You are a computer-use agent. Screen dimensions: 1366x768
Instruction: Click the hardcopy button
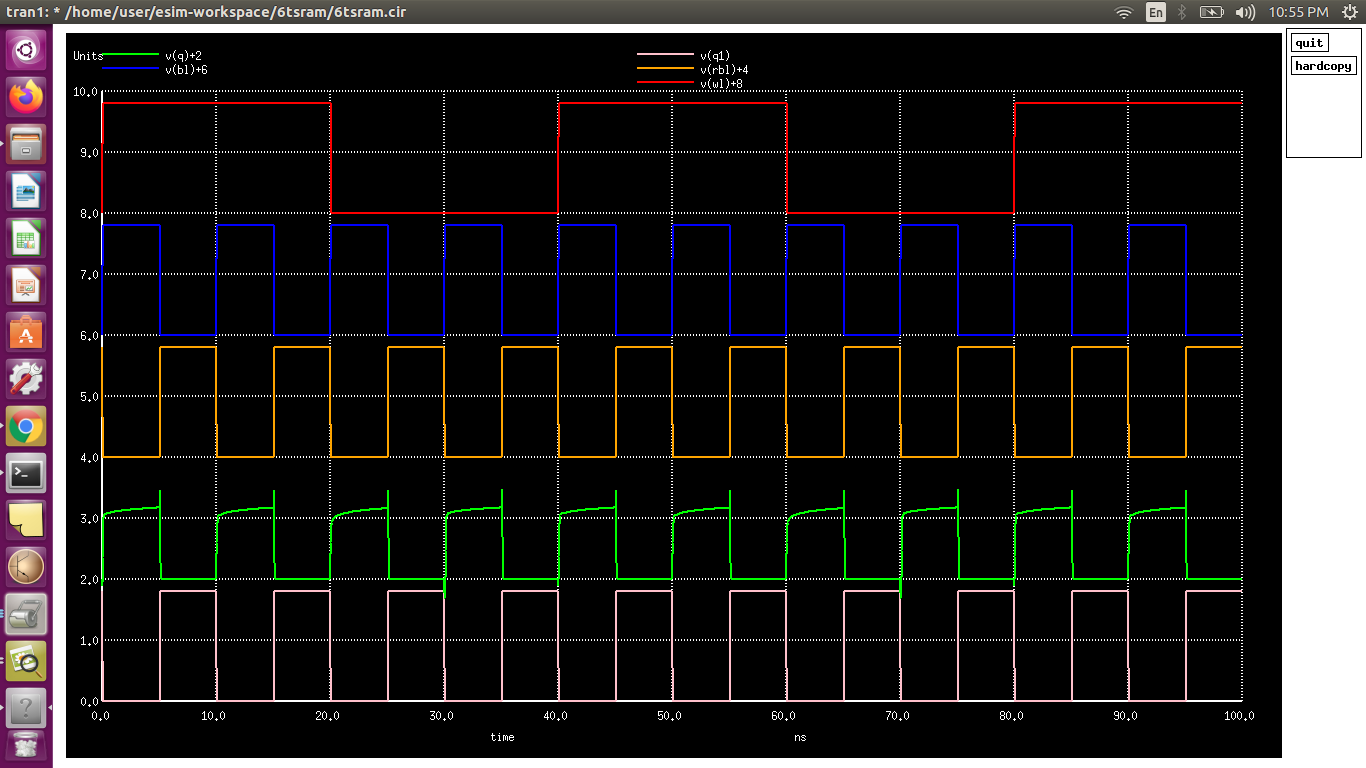pos(1323,66)
